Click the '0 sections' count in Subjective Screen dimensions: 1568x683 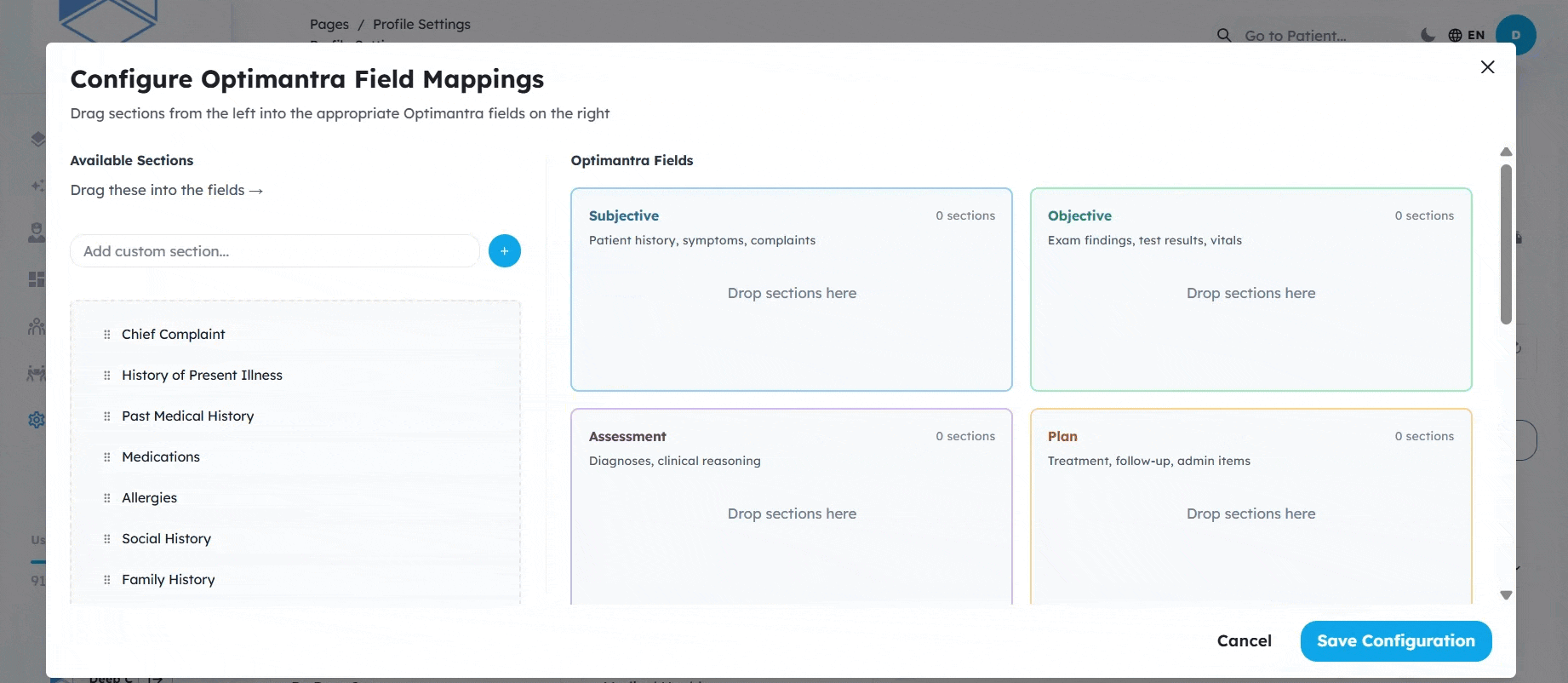(965, 216)
